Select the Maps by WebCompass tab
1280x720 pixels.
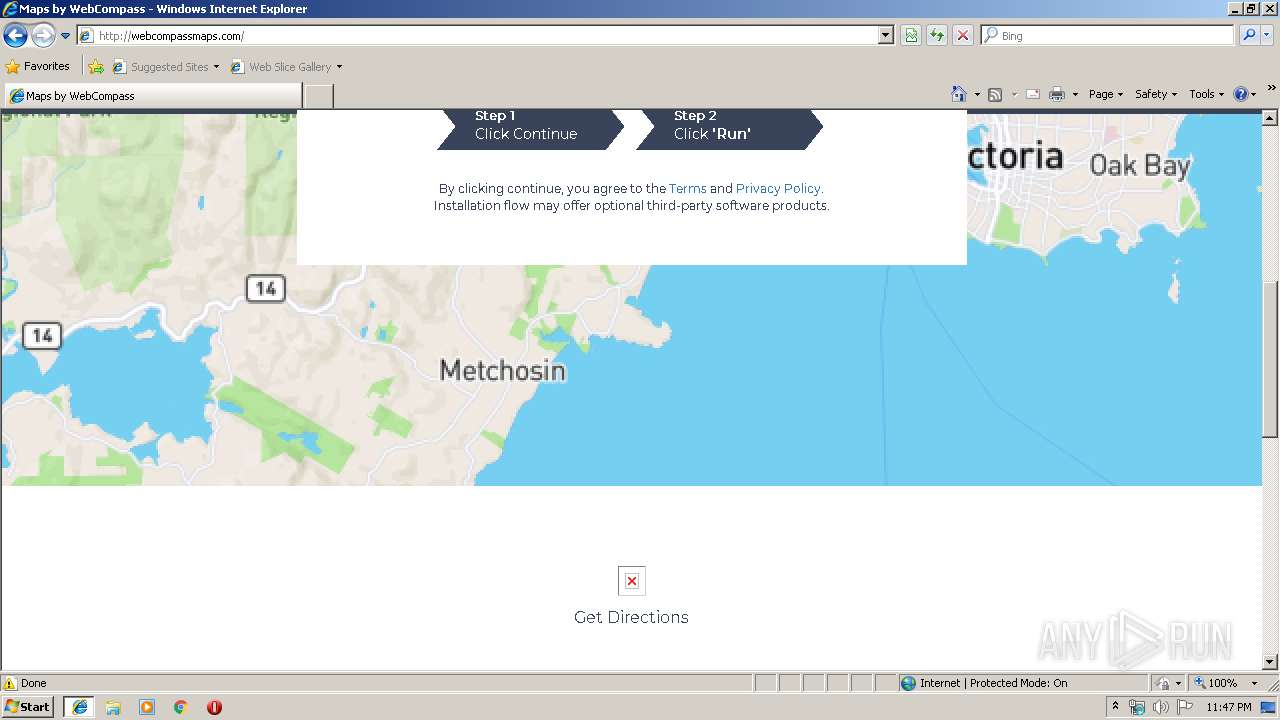pos(153,96)
